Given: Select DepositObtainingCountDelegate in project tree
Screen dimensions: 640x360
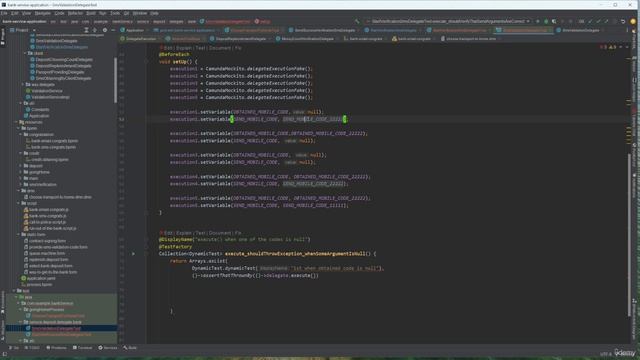Looking at the screenshot, I should click(x=64, y=60).
